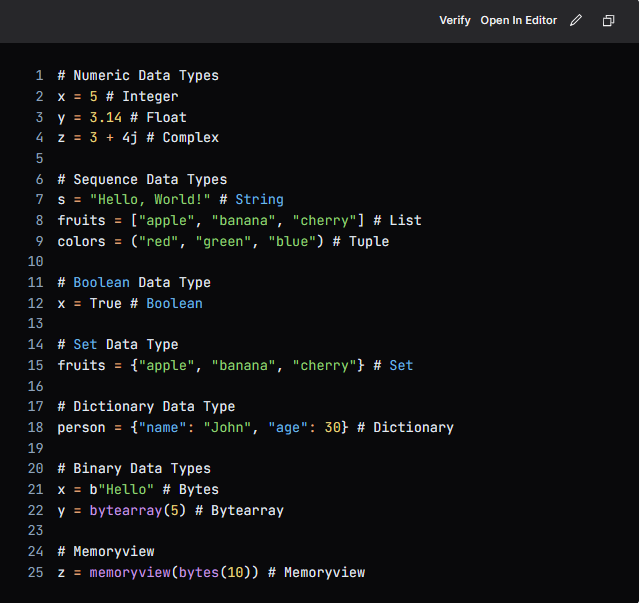Click "cherry" in the set on line 15
Screen dimensions: 640x603
324,365
